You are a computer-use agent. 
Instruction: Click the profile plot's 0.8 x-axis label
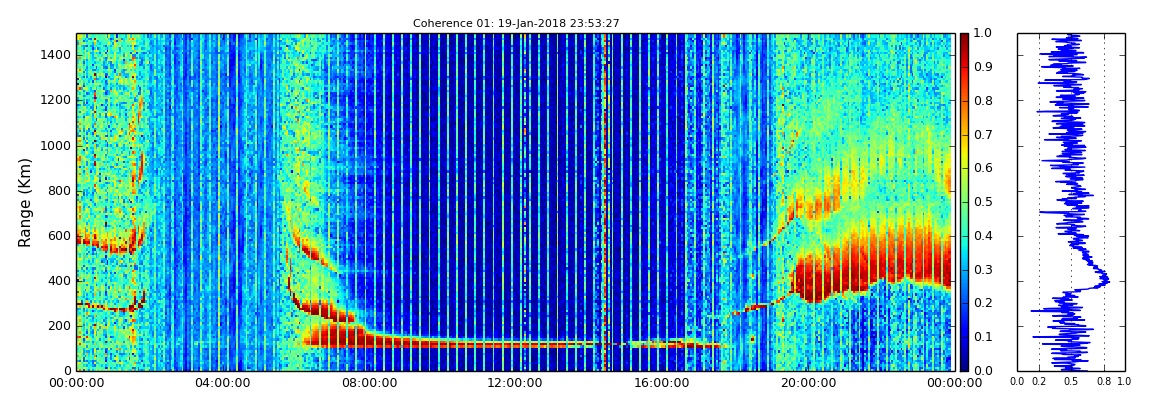click(x=1104, y=382)
